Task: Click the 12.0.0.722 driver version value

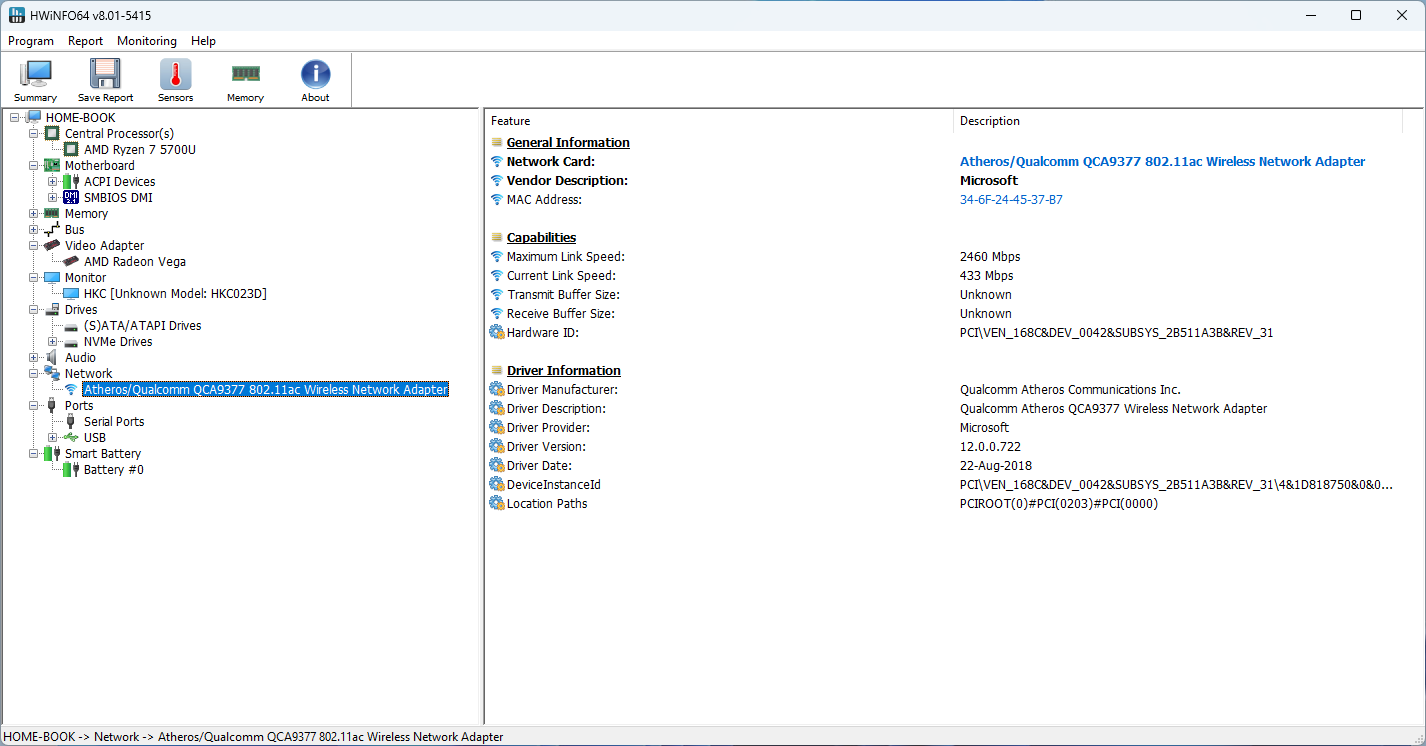Action: point(990,447)
